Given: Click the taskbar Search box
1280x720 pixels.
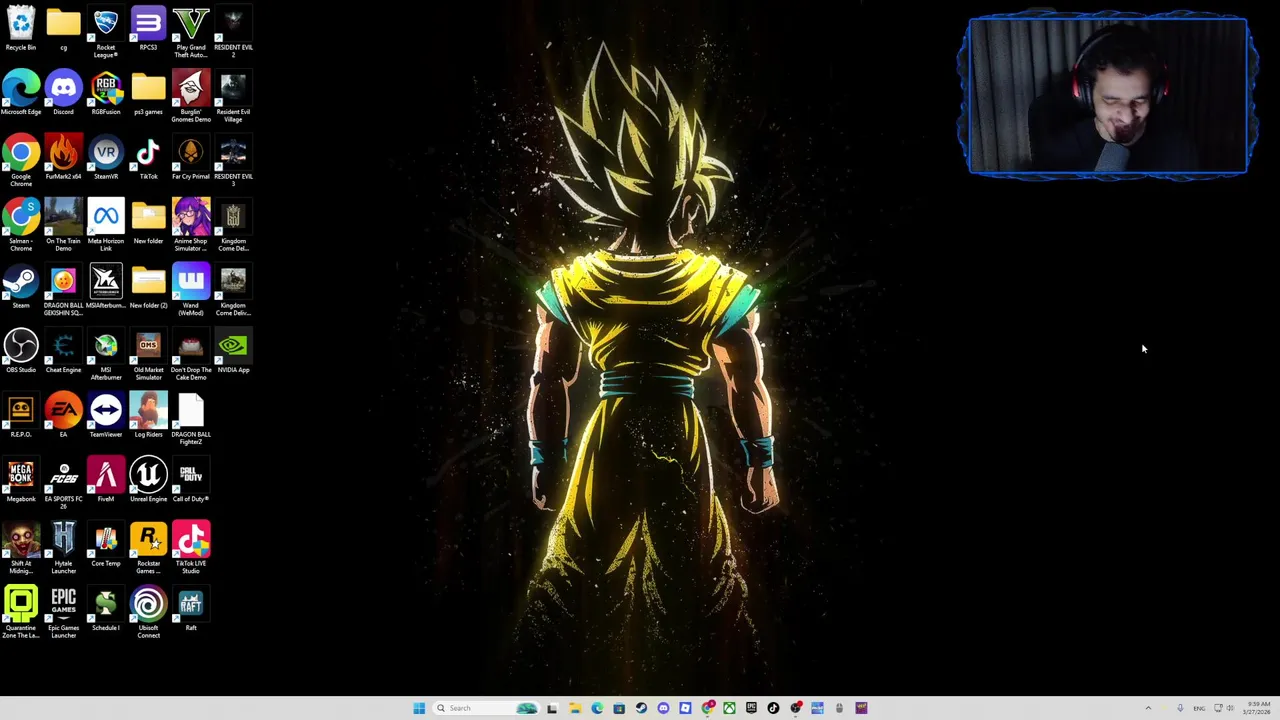Looking at the screenshot, I should tap(486, 708).
